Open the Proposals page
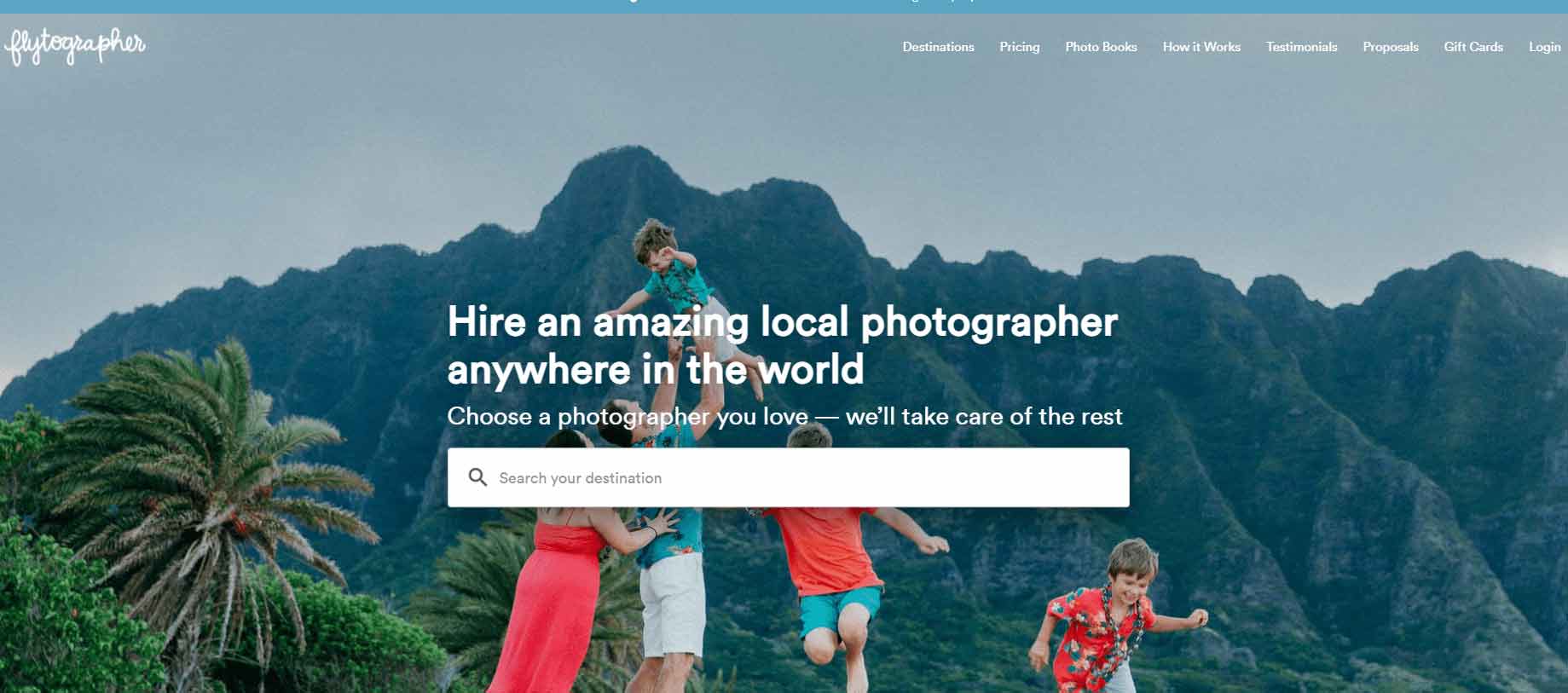Image resolution: width=1568 pixels, height=693 pixels. pos(1391,47)
